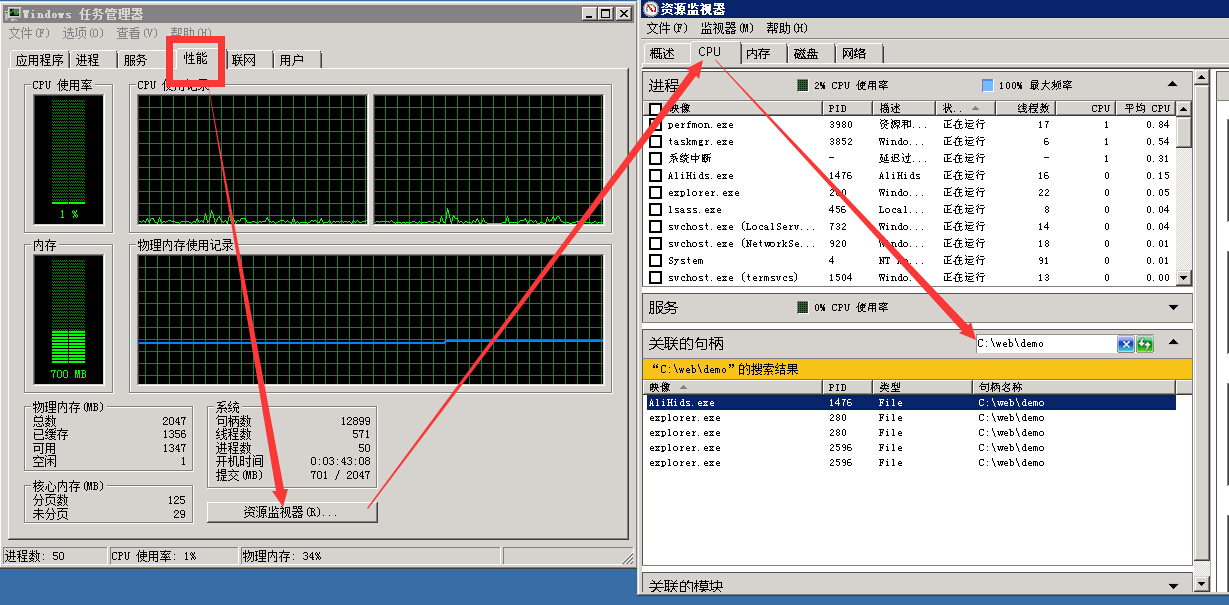1229x605 pixels.
Task: Toggle the select-all checkbox in 映像 header
Action: tap(655, 108)
